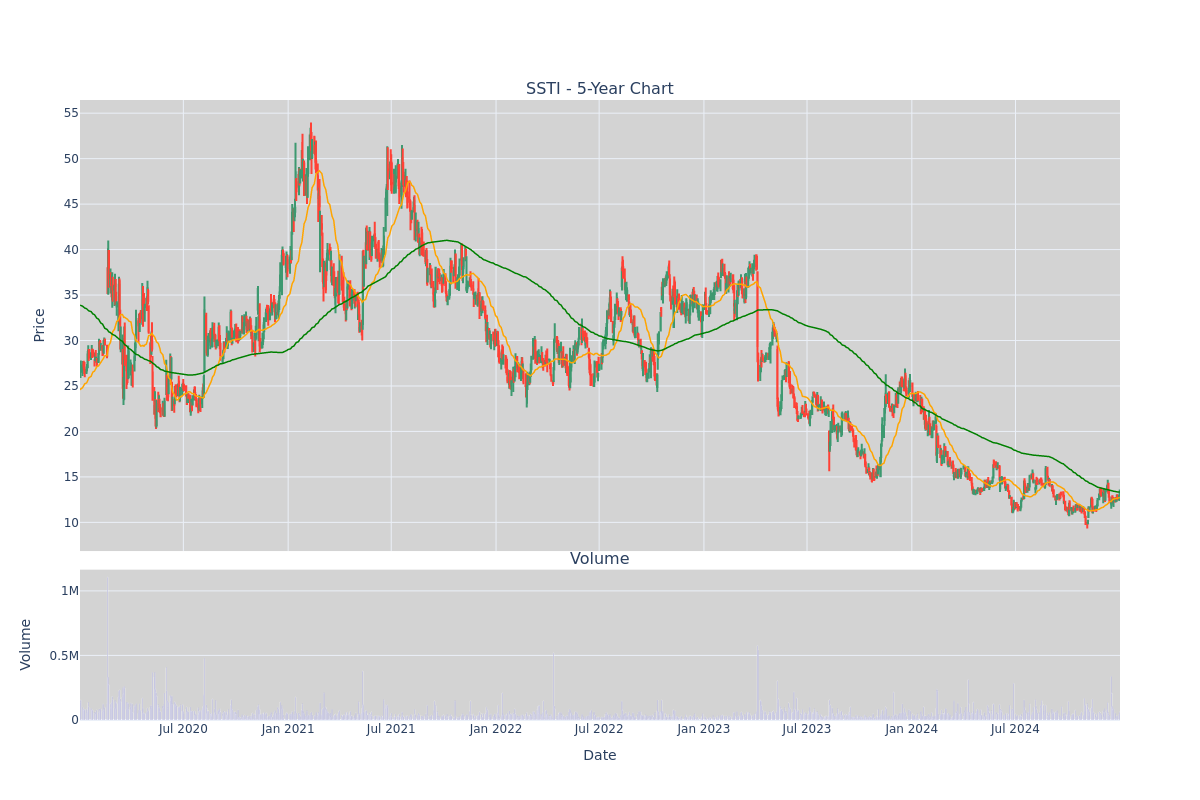Click the 45 price axis tick
This screenshot has width=1200, height=800.
[71, 204]
